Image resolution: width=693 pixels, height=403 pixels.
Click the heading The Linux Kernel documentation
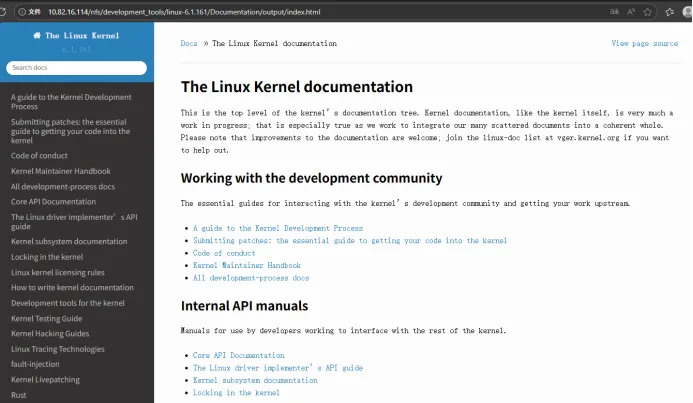point(297,87)
